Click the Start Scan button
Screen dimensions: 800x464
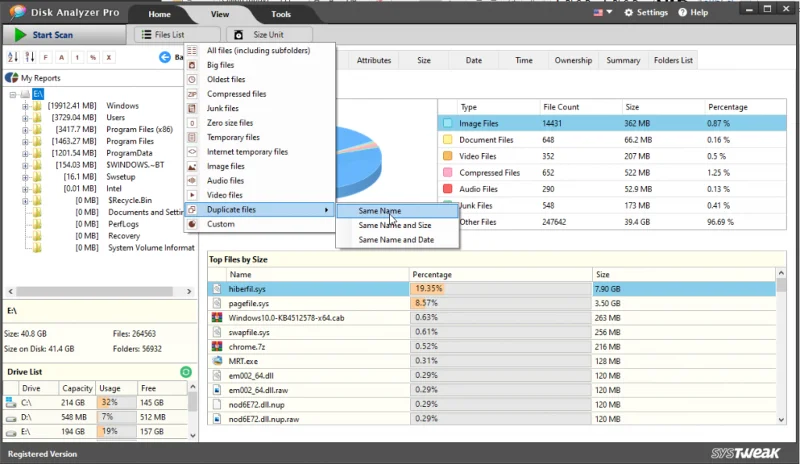[64, 35]
